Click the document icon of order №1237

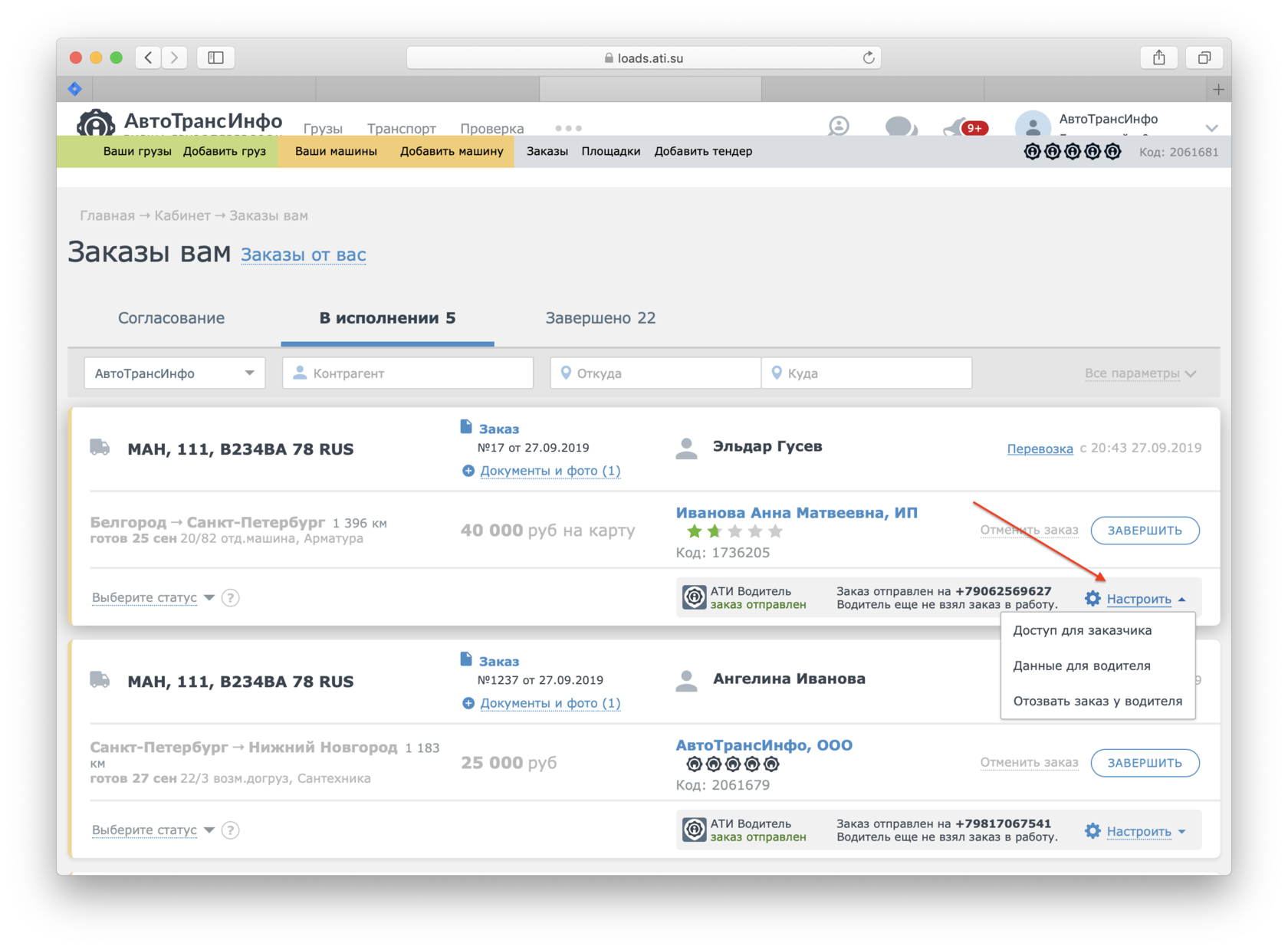click(x=466, y=659)
